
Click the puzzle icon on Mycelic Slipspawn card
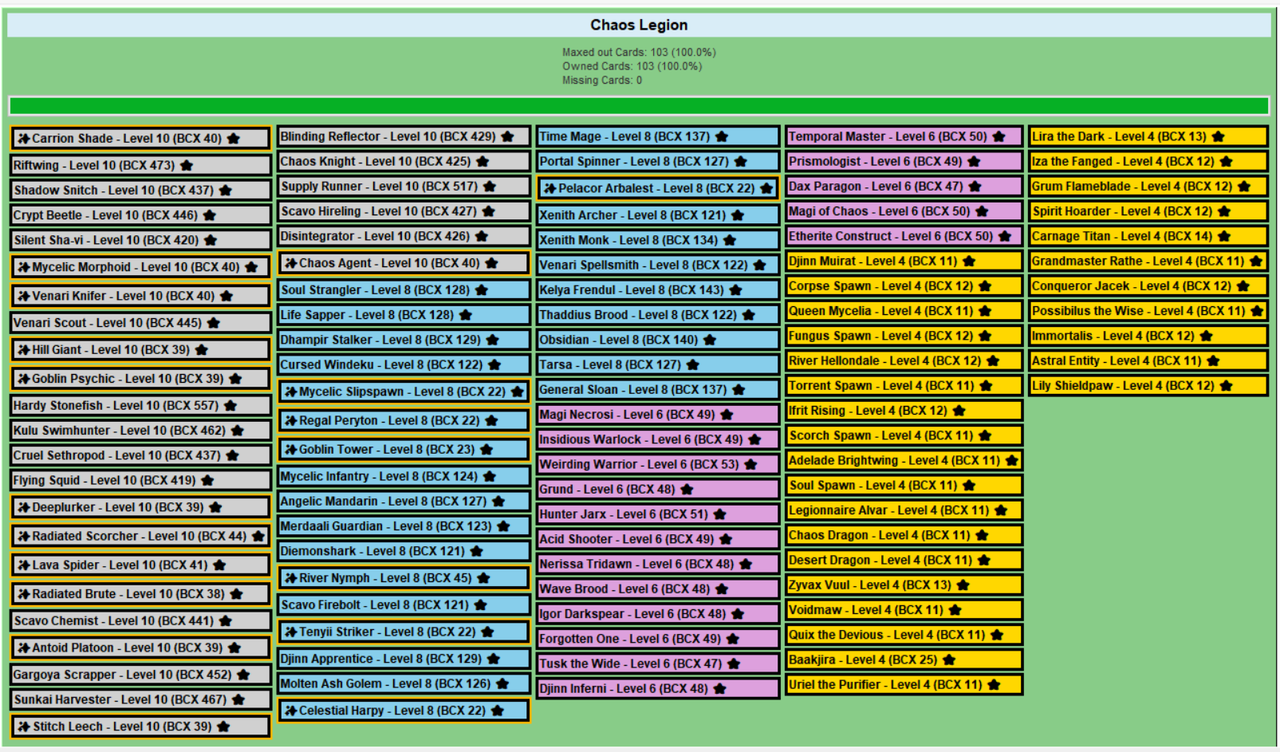(291, 392)
